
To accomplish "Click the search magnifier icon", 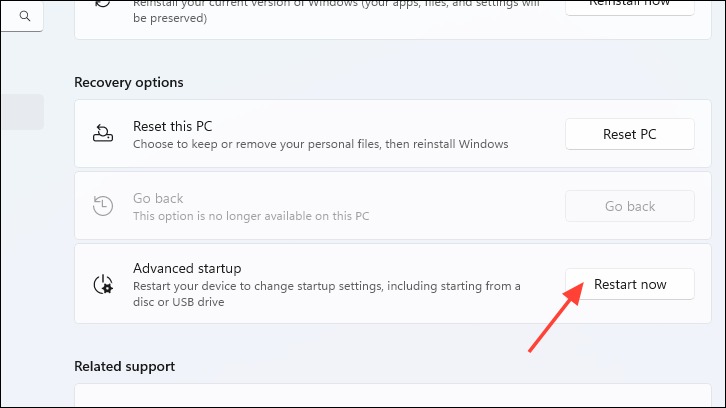I will pyautogui.click(x=25, y=16).
